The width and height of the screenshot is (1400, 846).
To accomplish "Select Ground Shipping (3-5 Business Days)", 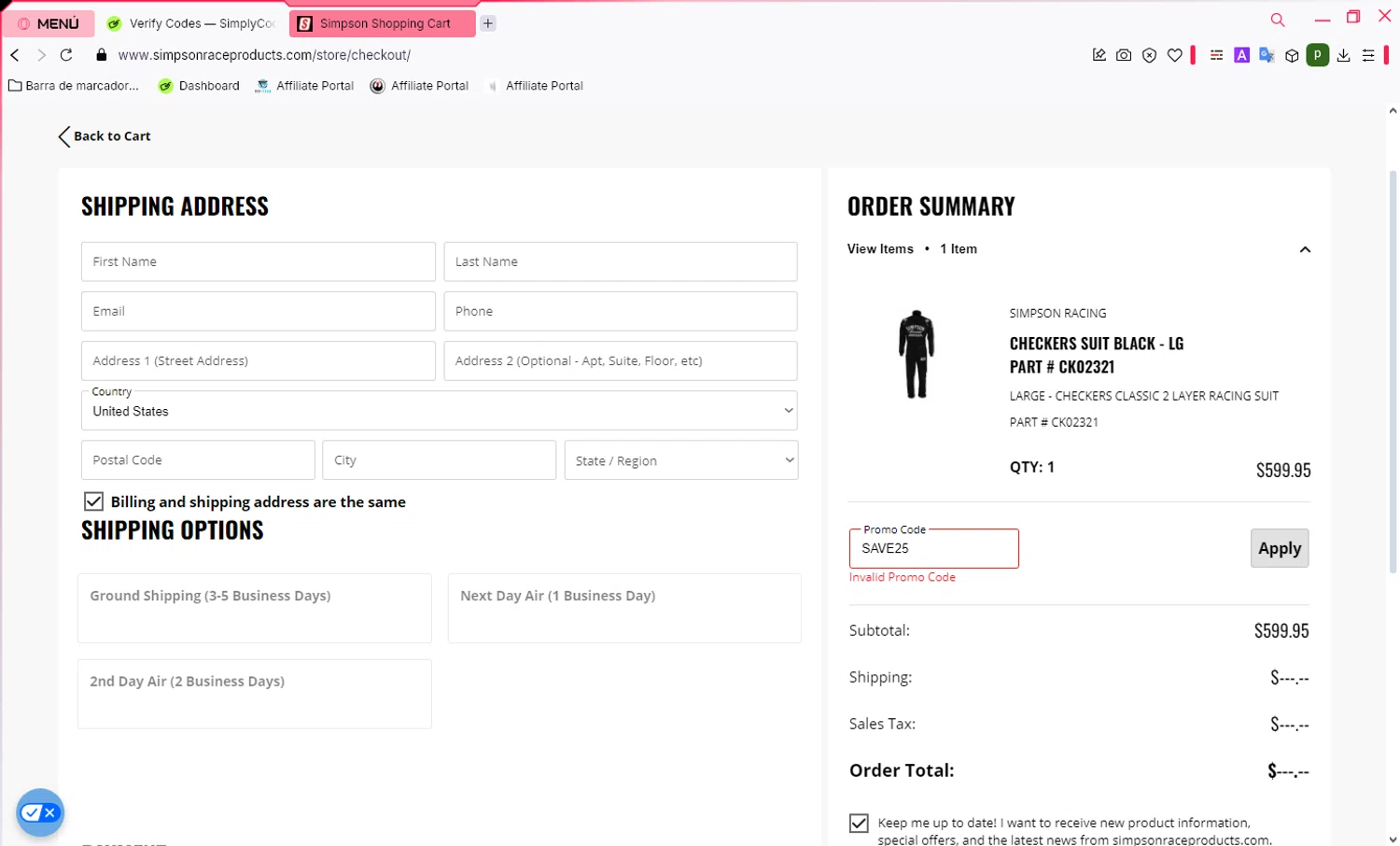I will click(255, 608).
